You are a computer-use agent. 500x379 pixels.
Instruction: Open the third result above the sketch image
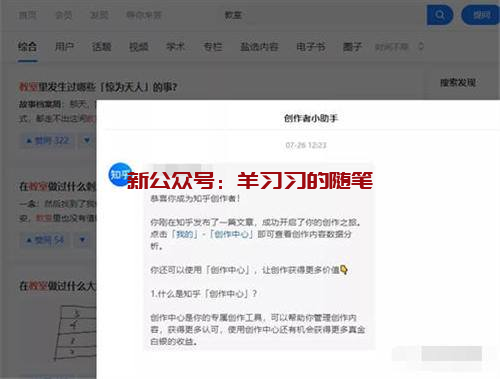click(x=57, y=286)
